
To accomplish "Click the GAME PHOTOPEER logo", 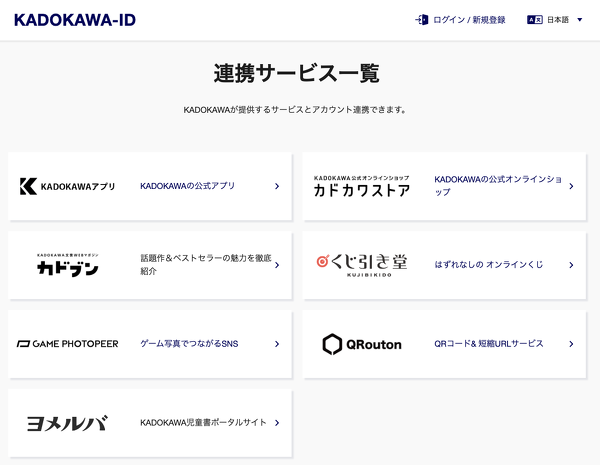I will tap(68, 344).
